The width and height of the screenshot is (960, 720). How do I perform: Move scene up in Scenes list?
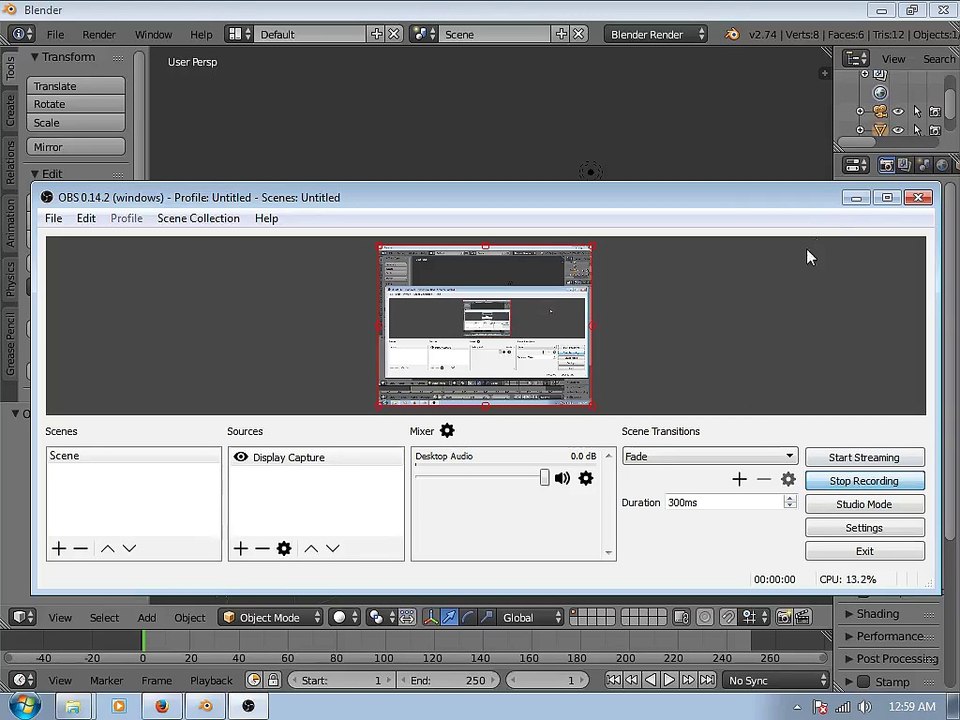click(108, 549)
